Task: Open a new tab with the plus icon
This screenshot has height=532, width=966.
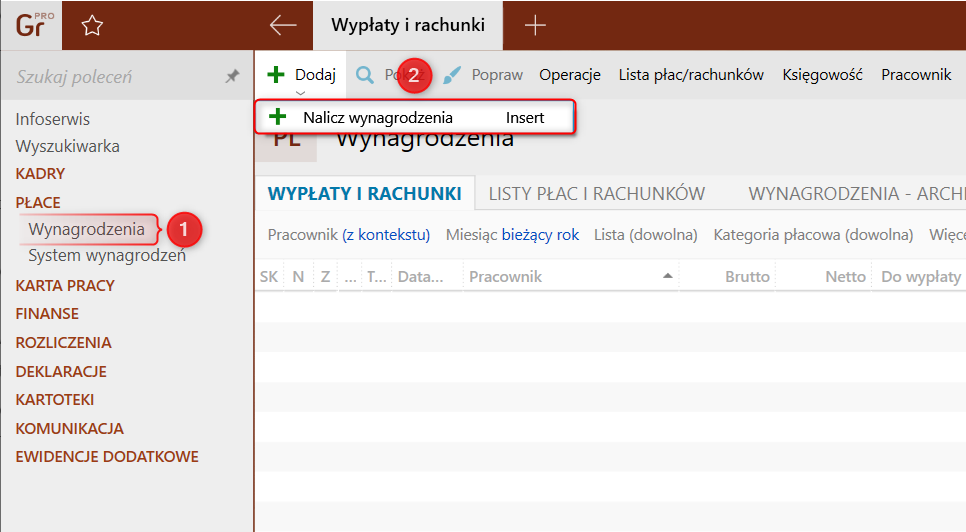Action: point(535,25)
